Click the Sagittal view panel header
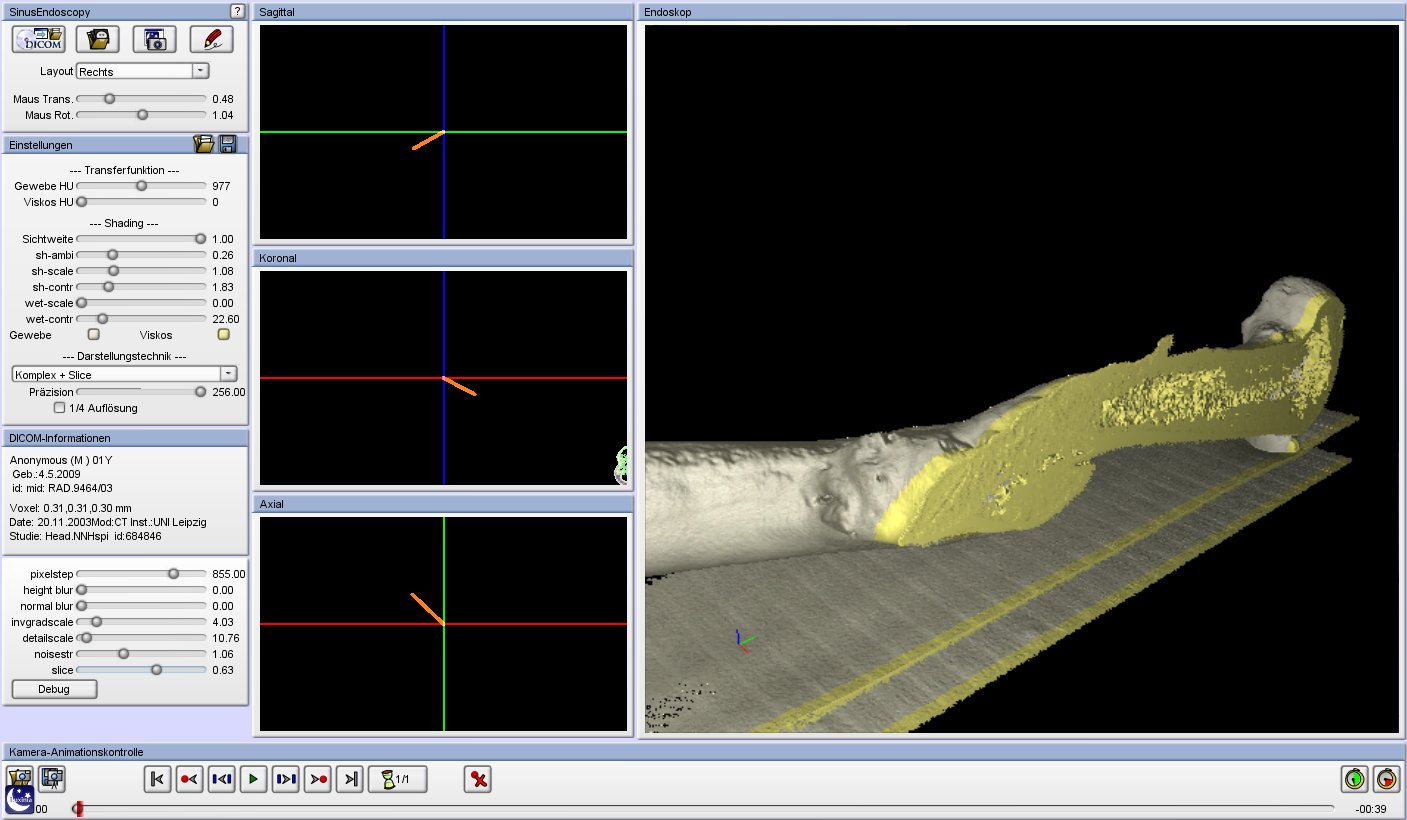This screenshot has height=820, width=1407. 443,12
